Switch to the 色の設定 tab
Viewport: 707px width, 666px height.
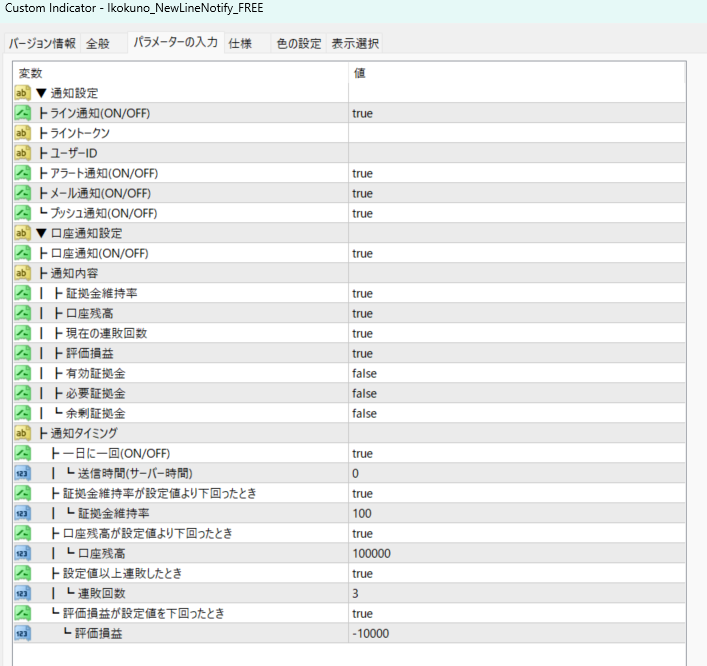click(x=298, y=43)
